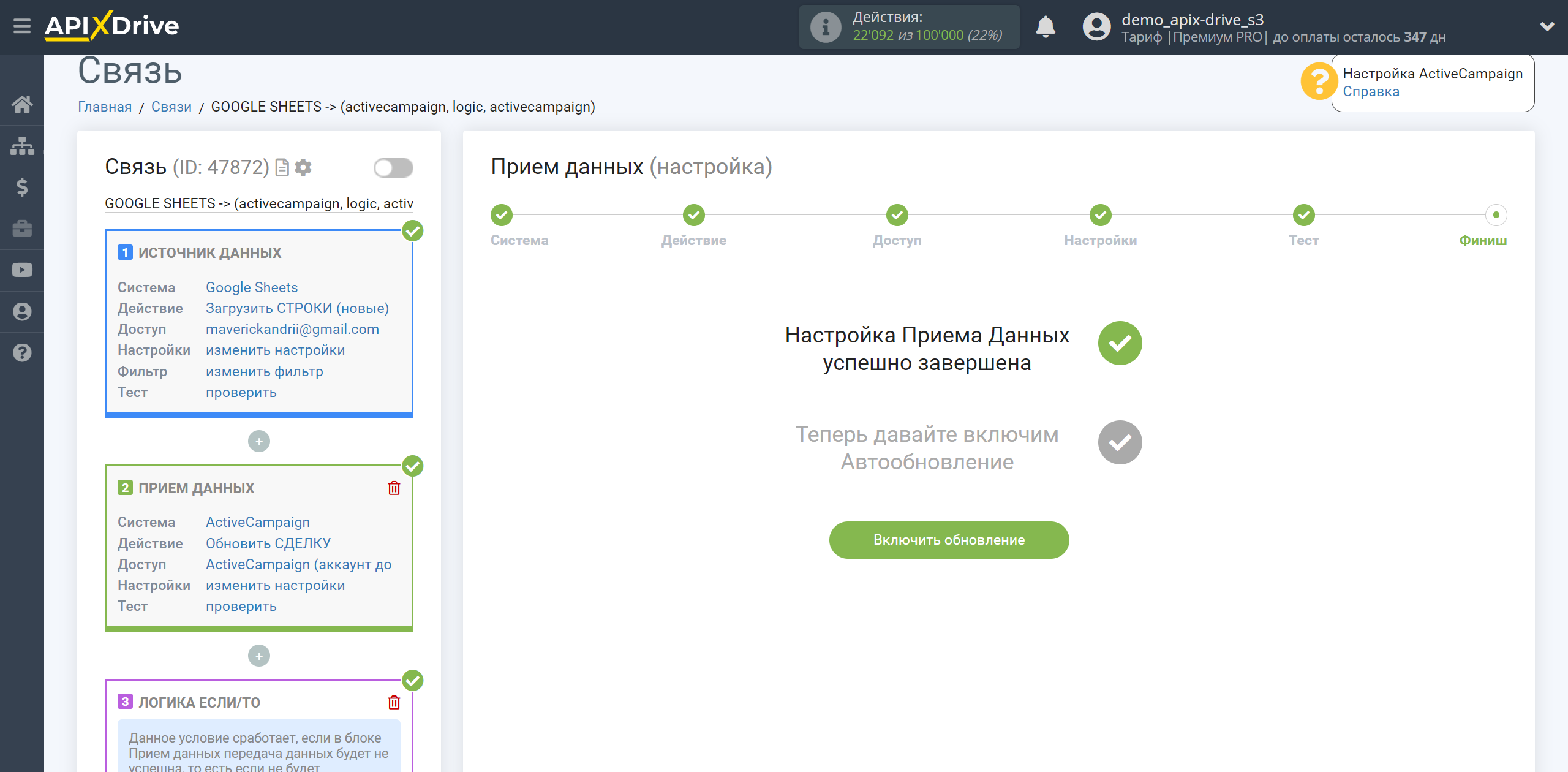Click the actions counter 22'092 из 100'000
Image resolution: width=1568 pixels, height=772 pixels.
pos(927,36)
